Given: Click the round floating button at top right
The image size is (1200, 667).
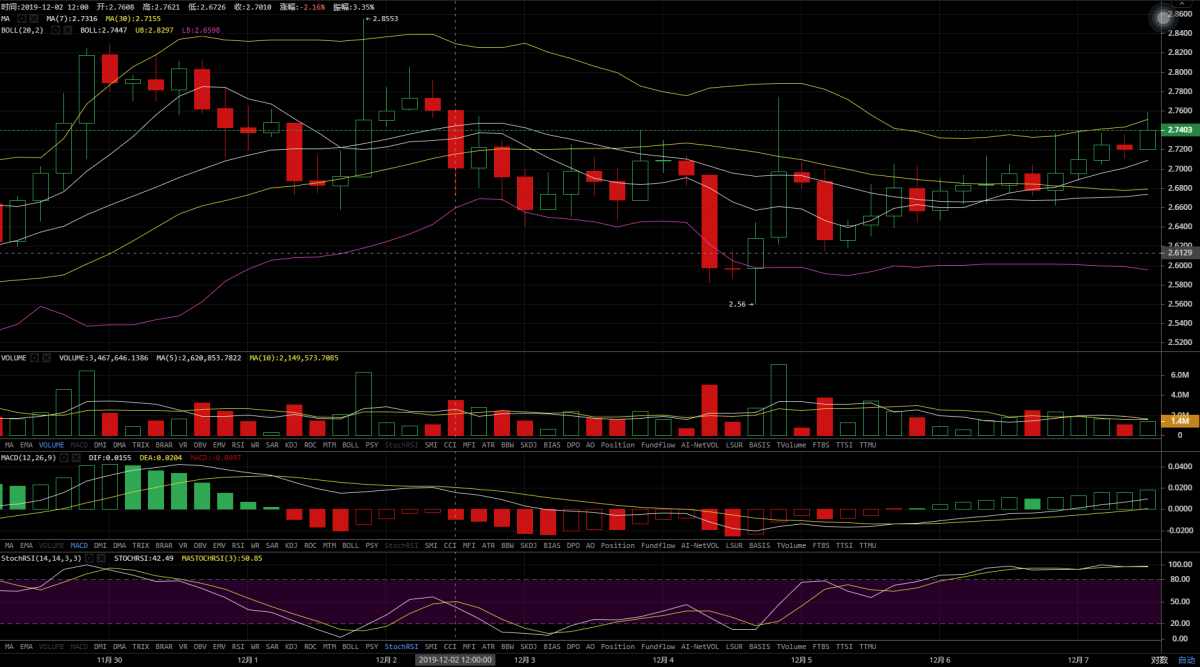Looking at the screenshot, I should coord(1161,17).
